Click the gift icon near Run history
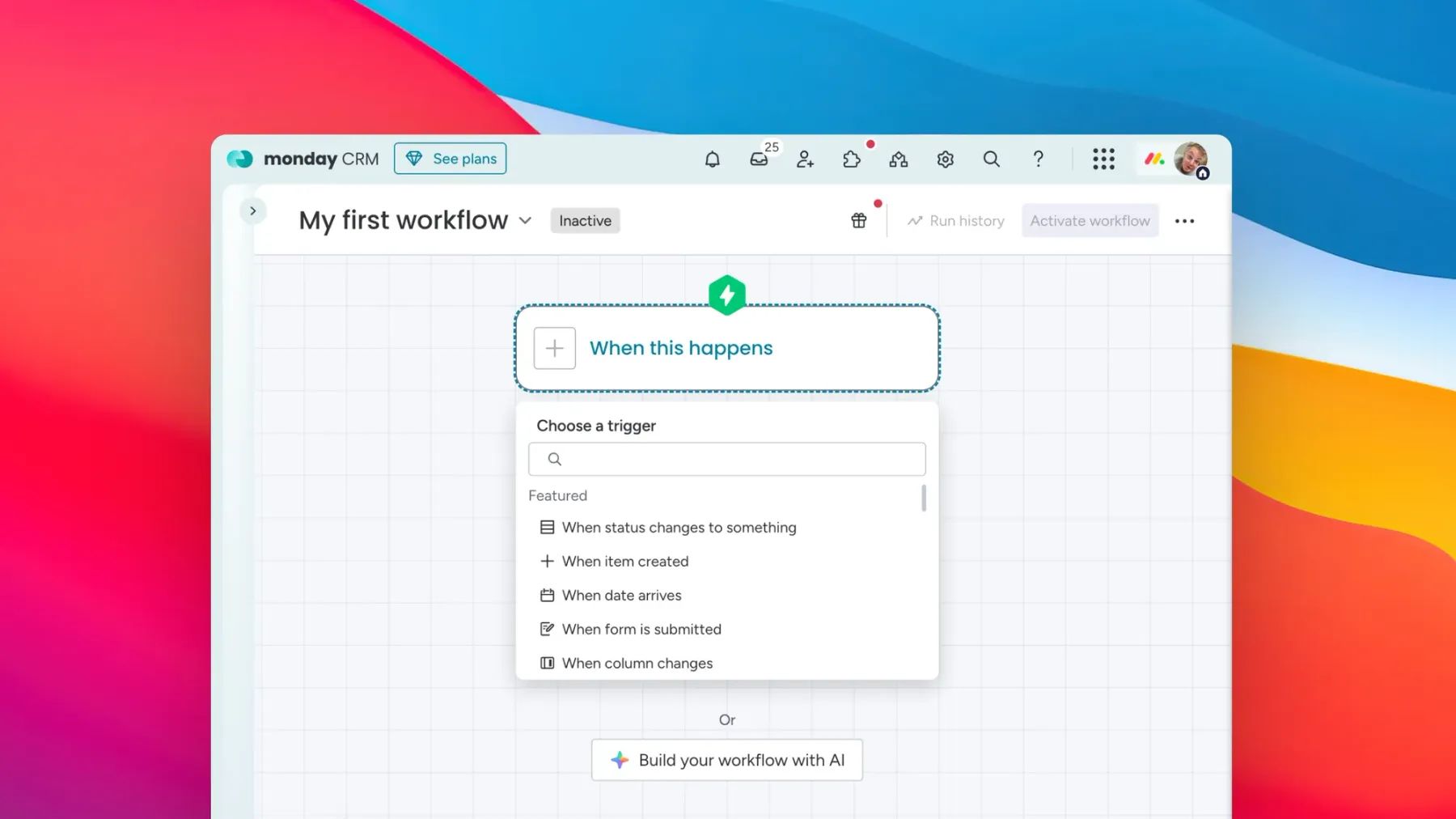This screenshot has width=1456, height=819. coord(858,219)
